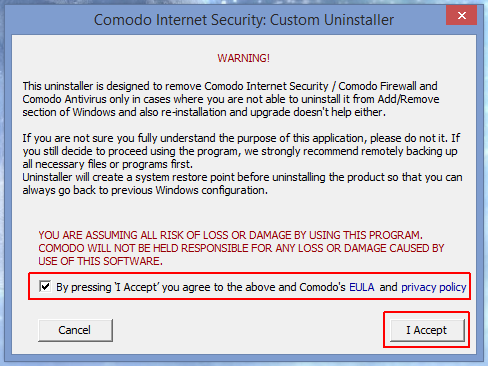
Task: Click the line "Uninstaller will create a system restore"
Action: pos(242,177)
